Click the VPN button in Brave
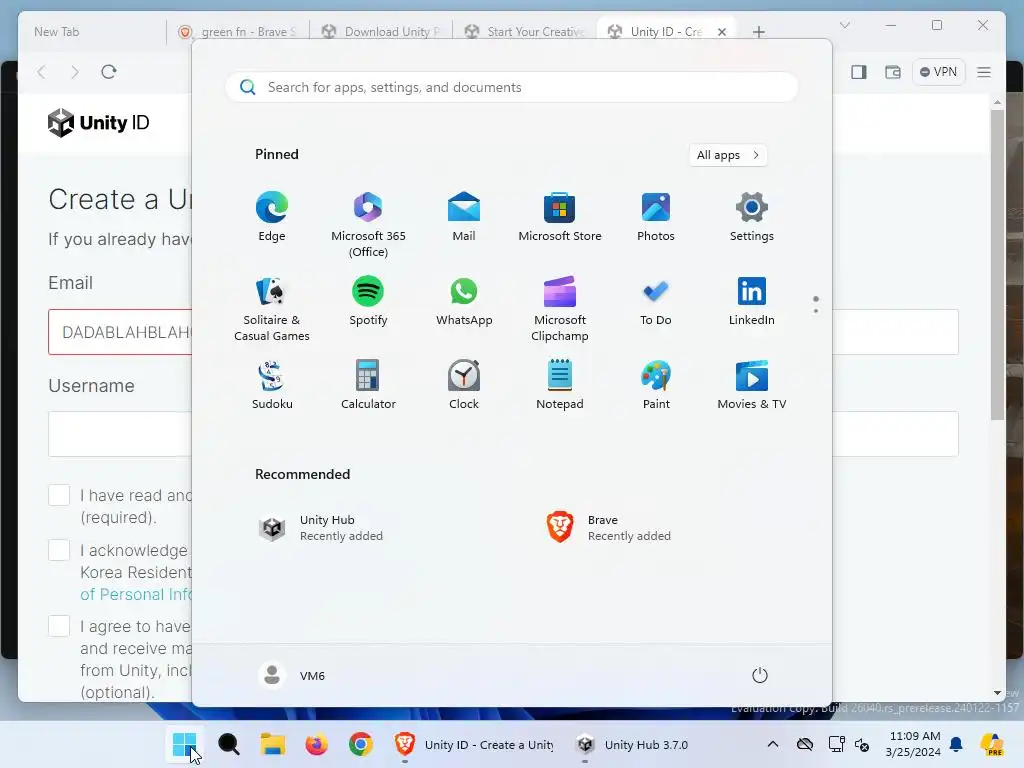This screenshot has height=768, width=1024. point(938,72)
